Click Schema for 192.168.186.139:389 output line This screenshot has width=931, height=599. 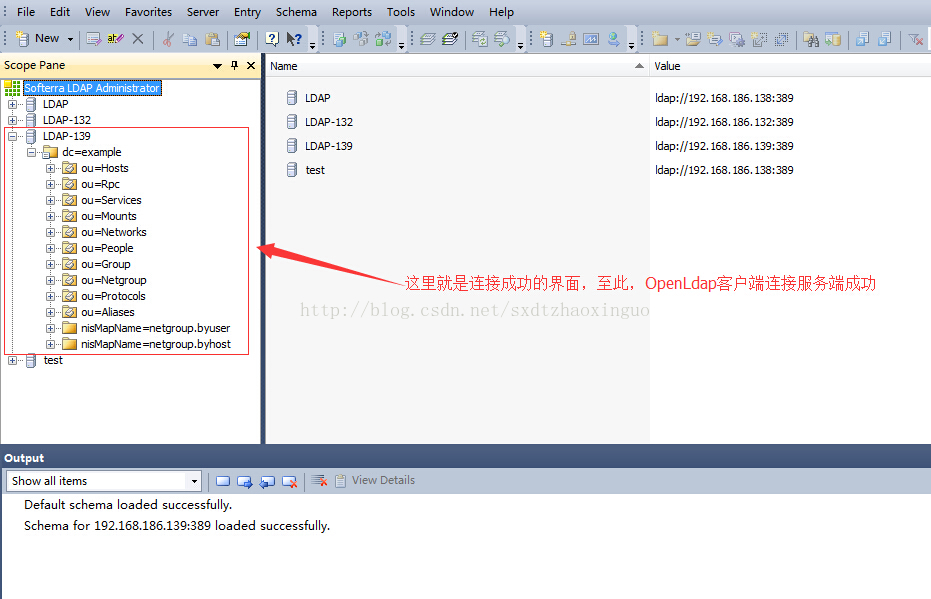click(x=177, y=526)
